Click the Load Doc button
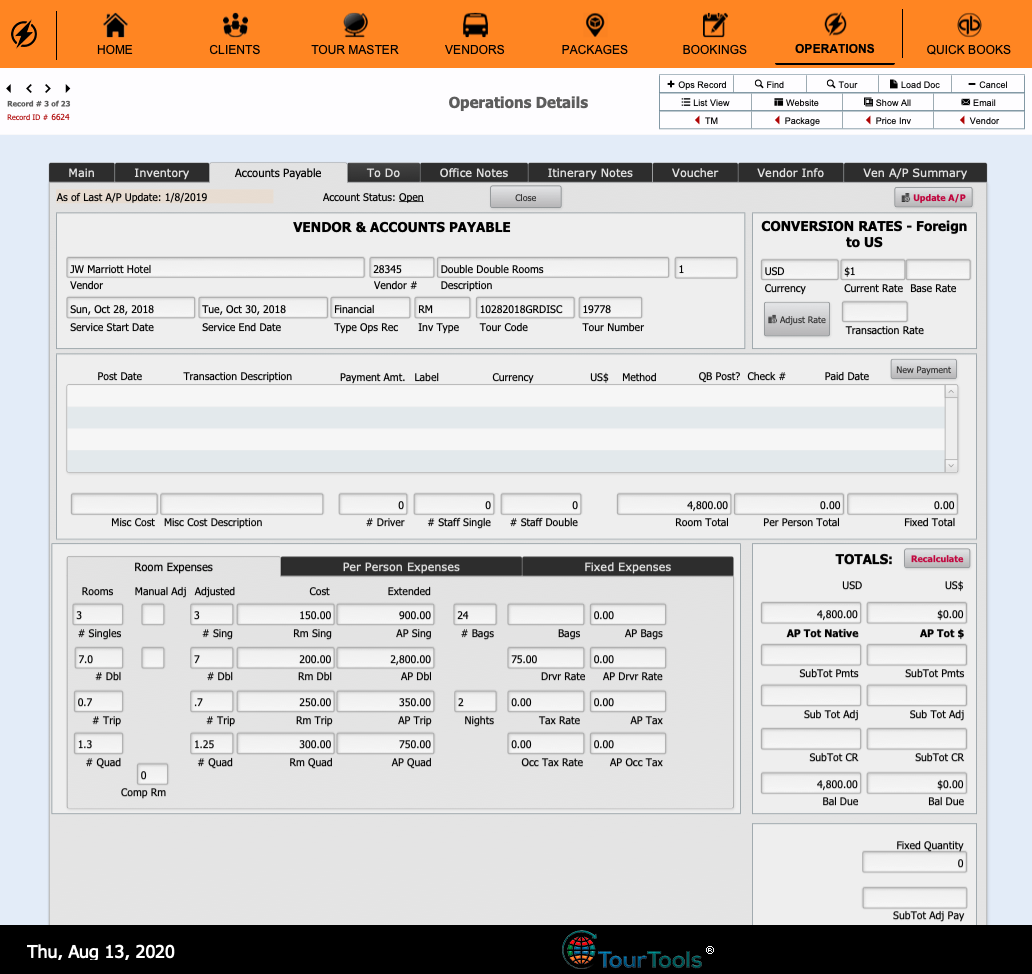Screen dimensions: 1032x974 coord(915,84)
